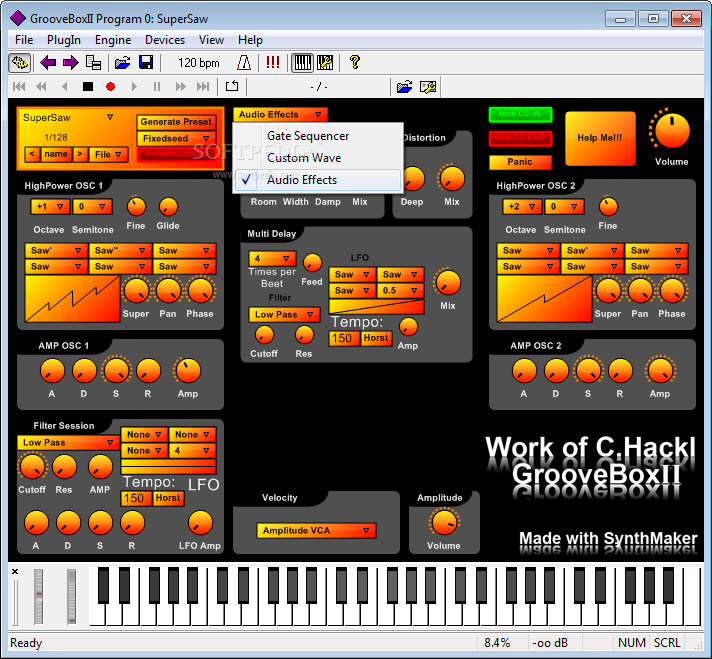Viewport: 712px width, 659px height.
Task: Open MIDI file folder icon in transport bar
Action: [x=405, y=86]
